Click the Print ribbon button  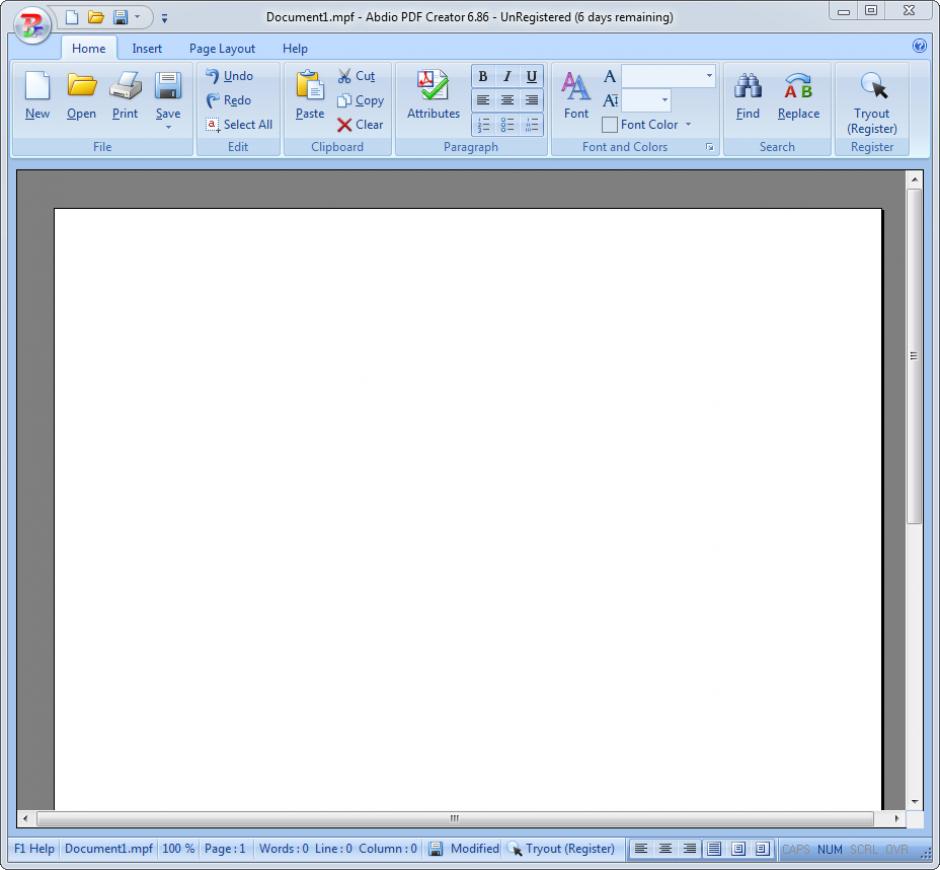coord(125,95)
